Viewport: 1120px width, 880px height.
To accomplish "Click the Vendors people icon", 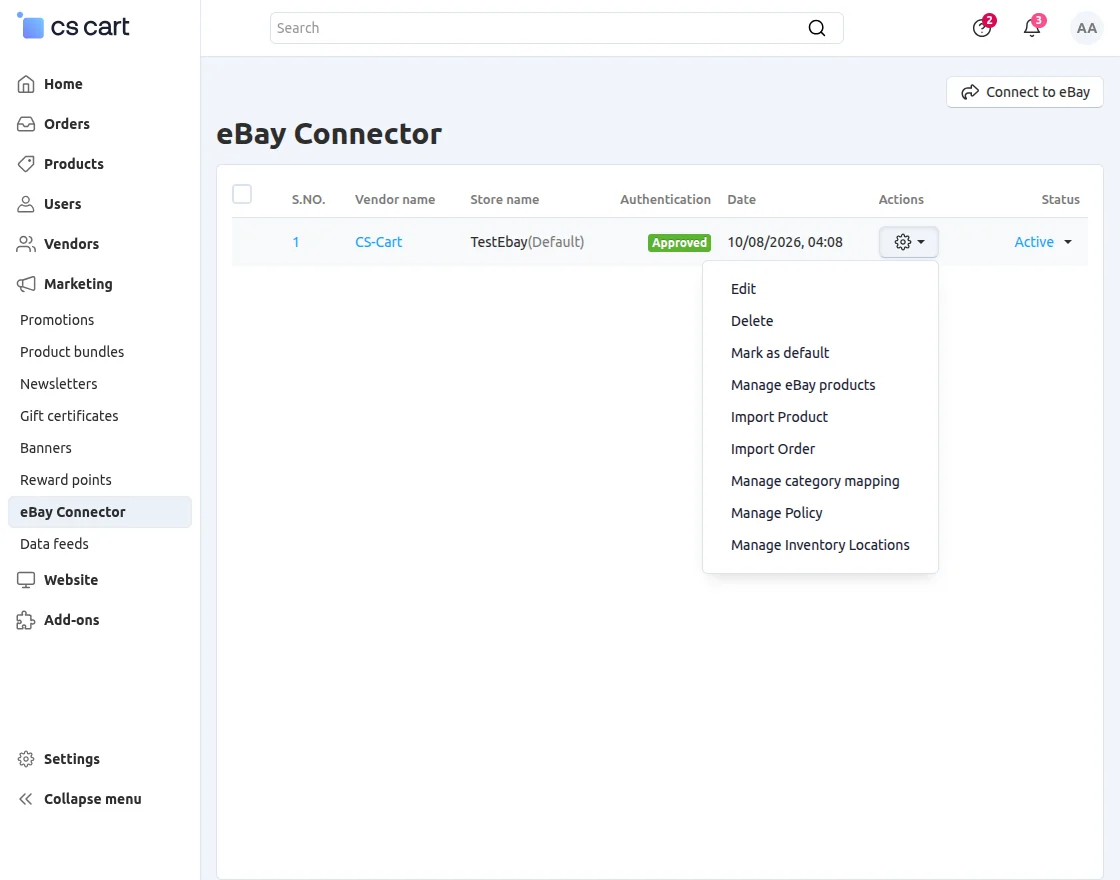I will click(x=26, y=244).
